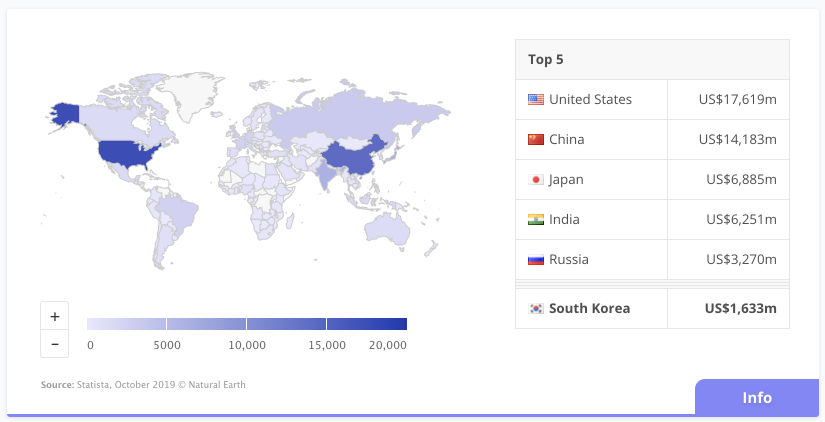Click the India flag icon
825x422 pixels.
[536, 219]
